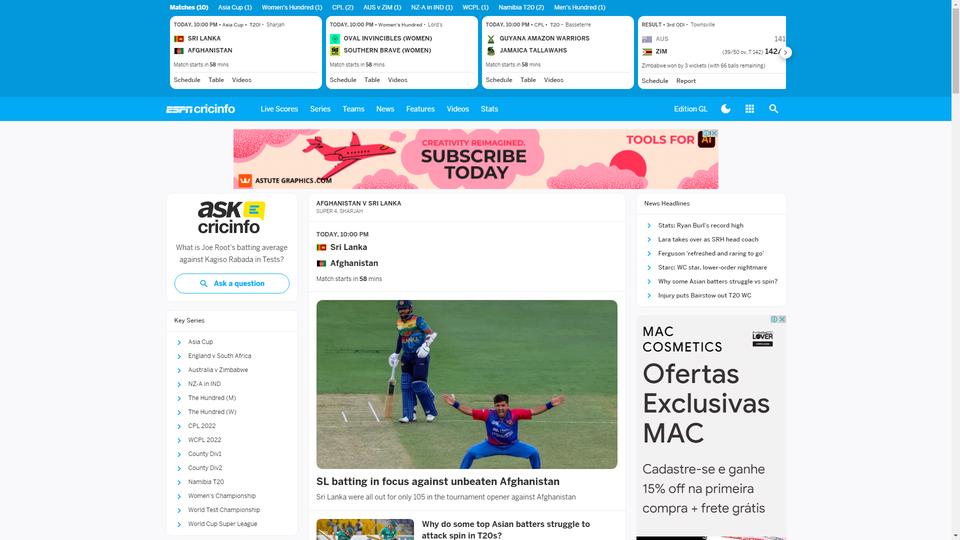Open the News menu
Image resolution: width=960 pixels, height=540 pixels.
pyautogui.click(x=385, y=109)
